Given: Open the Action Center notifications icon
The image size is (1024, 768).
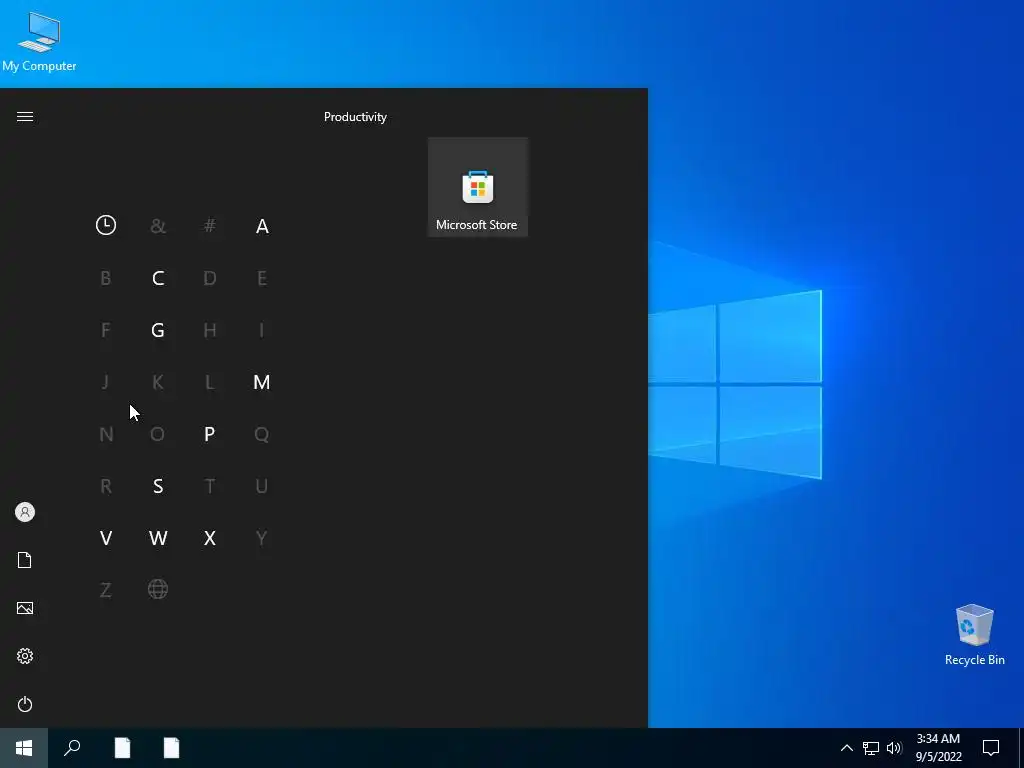Looking at the screenshot, I should pyautogui.click(x=991, y=748).
